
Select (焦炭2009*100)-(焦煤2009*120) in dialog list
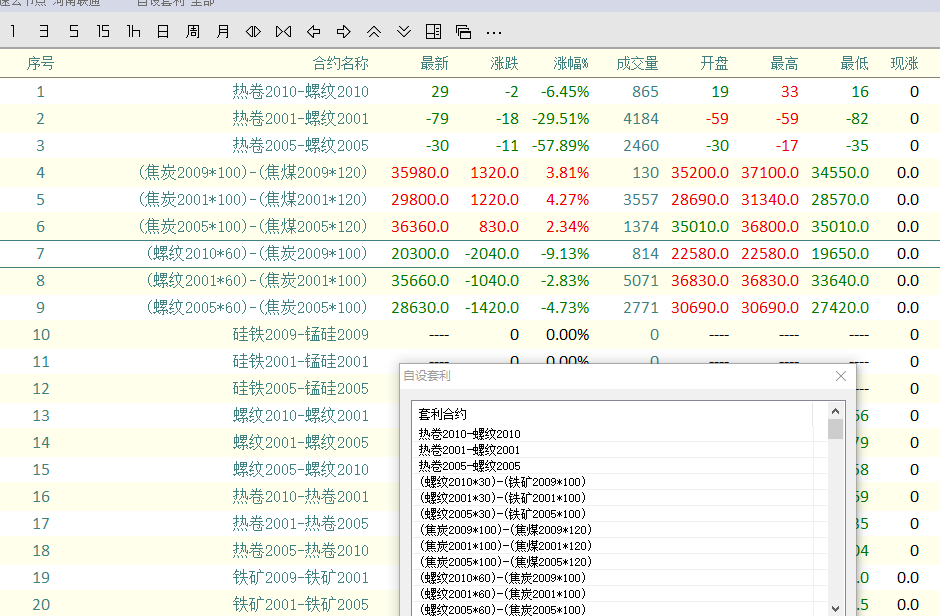click(505, 530)
